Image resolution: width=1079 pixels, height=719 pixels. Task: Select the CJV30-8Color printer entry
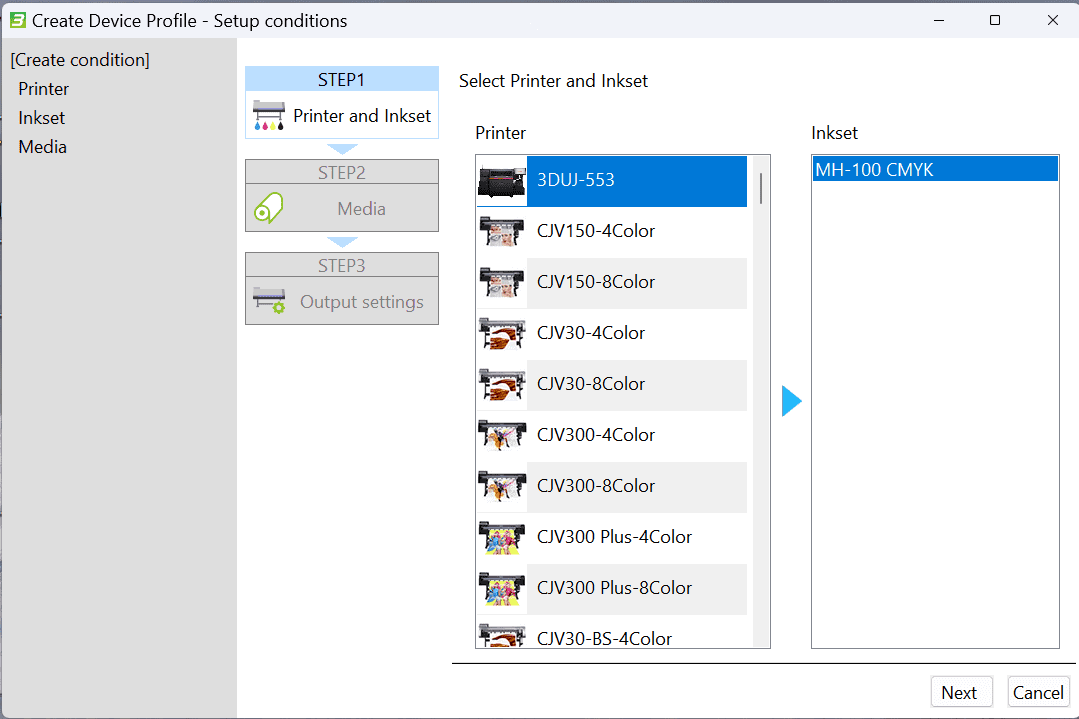(590, 384)
